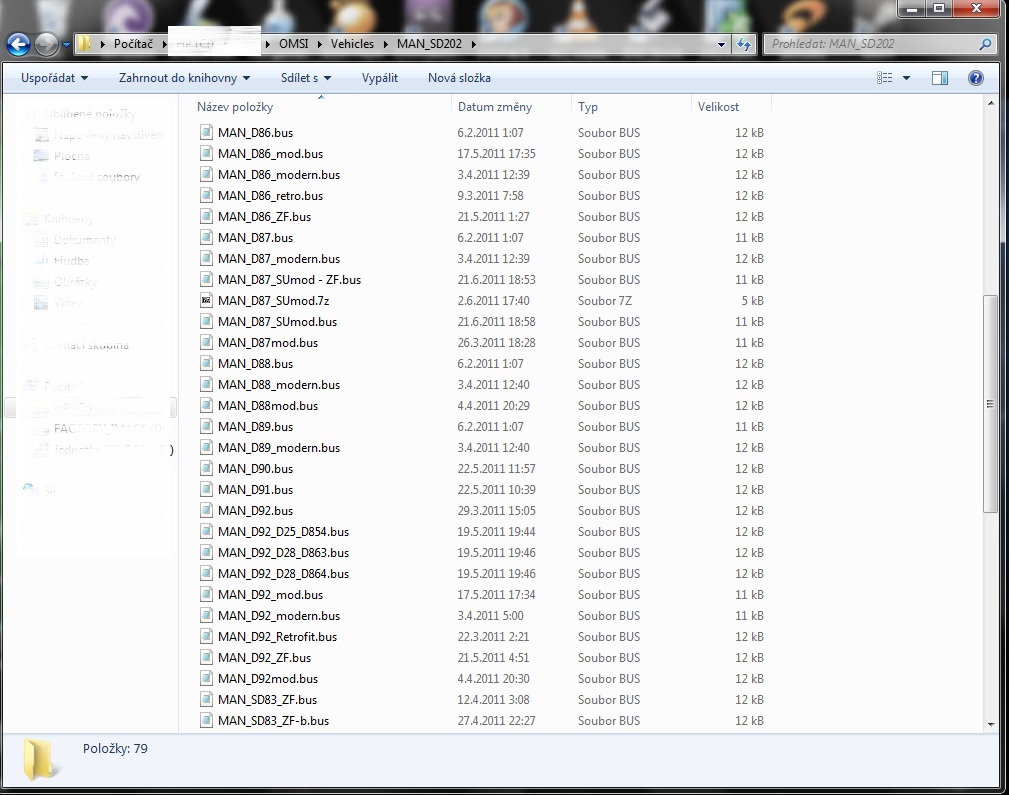Viewport: 1009px width, 795px height.
Task: Click the Back navigation arrow button
Action: [18, 44]
